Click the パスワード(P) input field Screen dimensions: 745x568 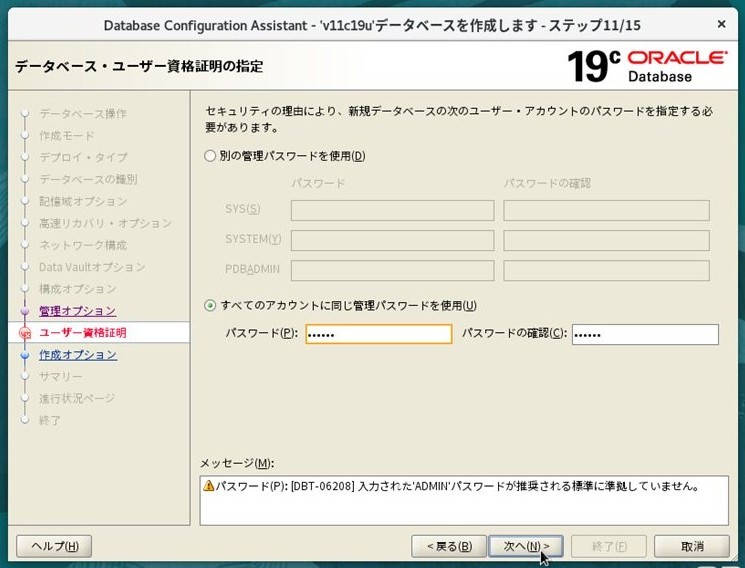[x=379, y=334]
